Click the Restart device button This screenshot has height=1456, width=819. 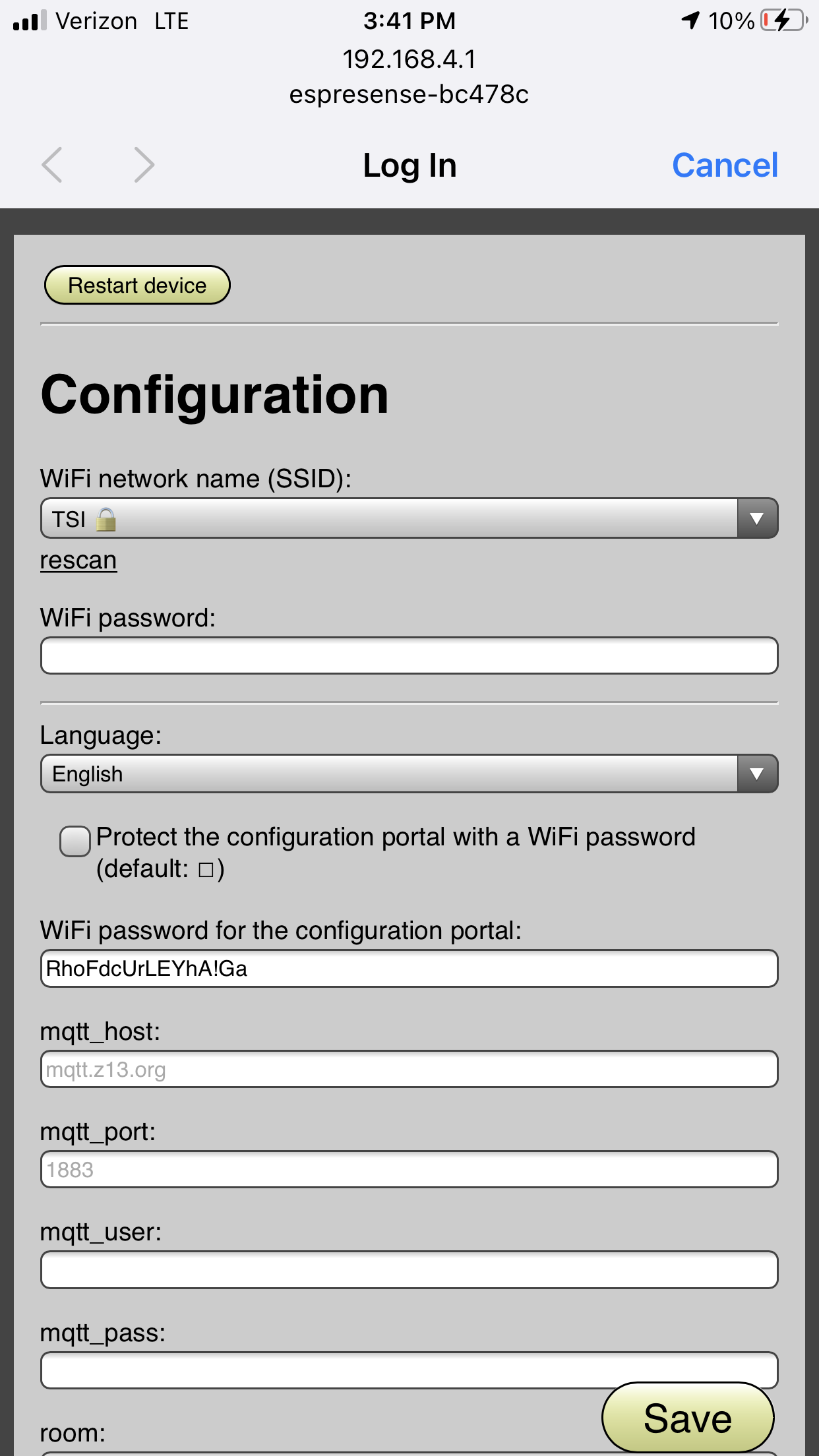137,285
